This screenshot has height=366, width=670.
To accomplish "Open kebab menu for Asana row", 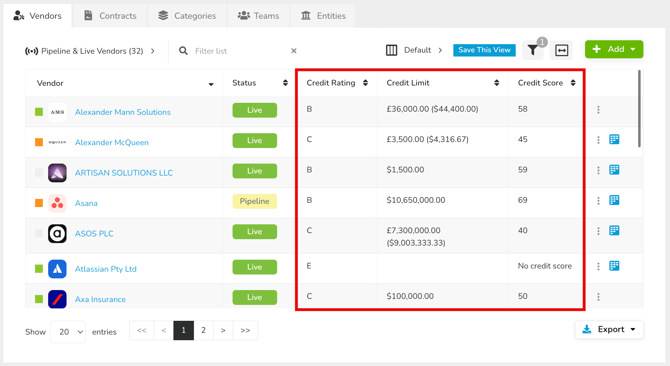I will [598, 201].
